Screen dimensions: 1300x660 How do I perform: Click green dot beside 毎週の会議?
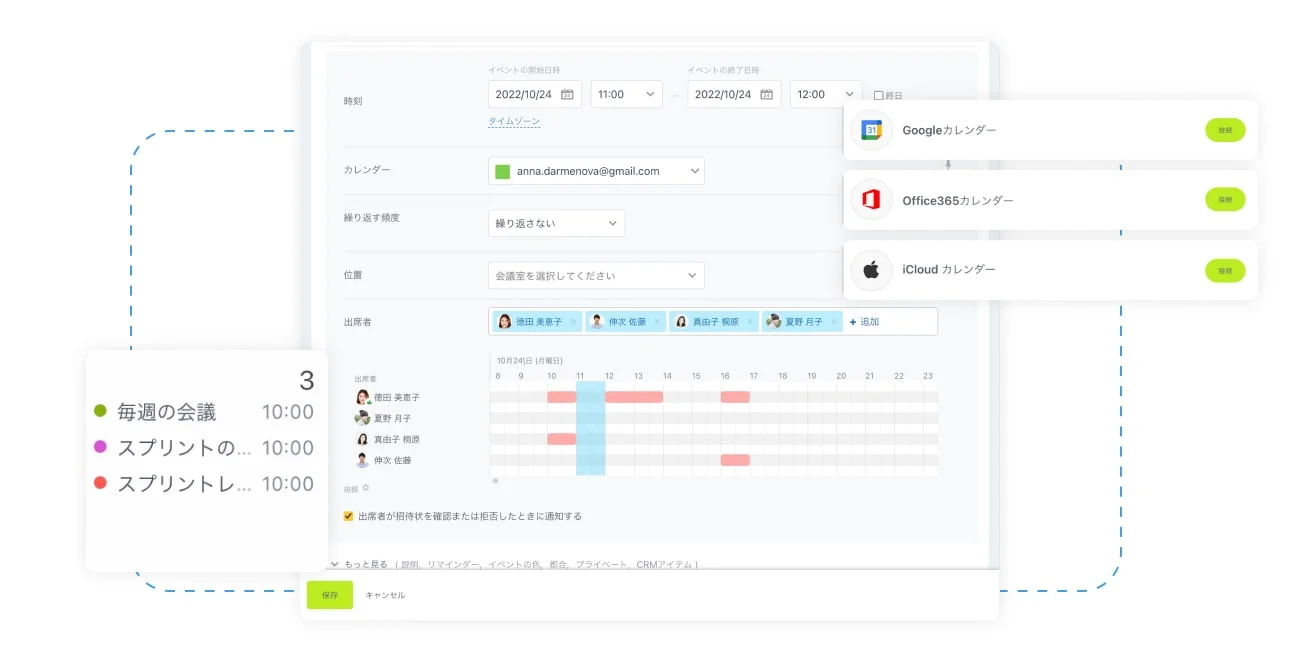pos(100,411)
